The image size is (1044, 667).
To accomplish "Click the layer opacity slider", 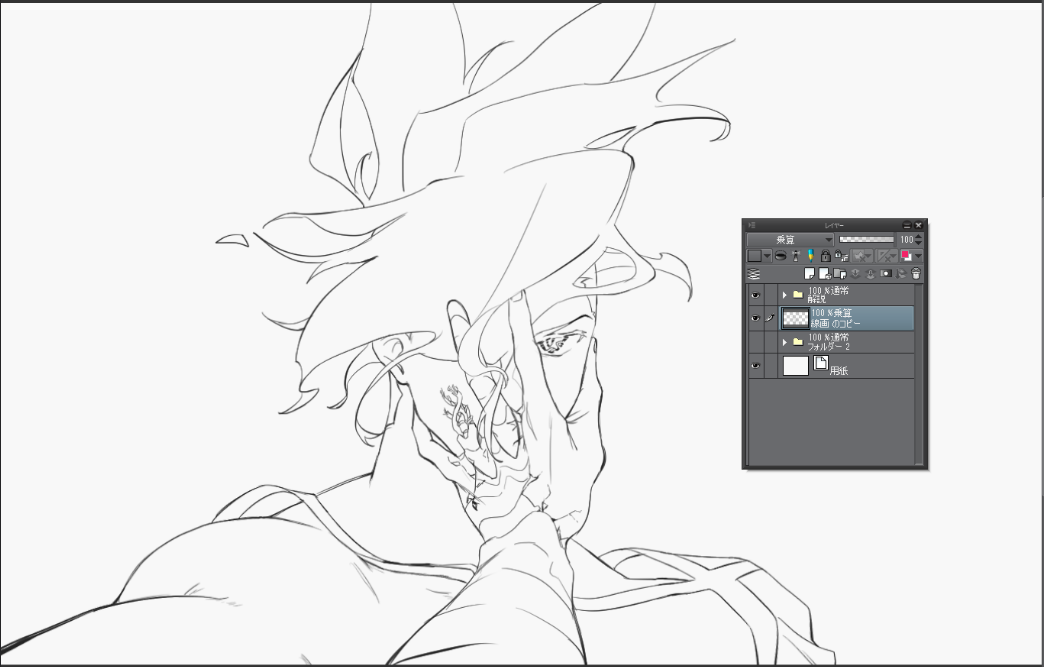I will (x=866, y=240).
